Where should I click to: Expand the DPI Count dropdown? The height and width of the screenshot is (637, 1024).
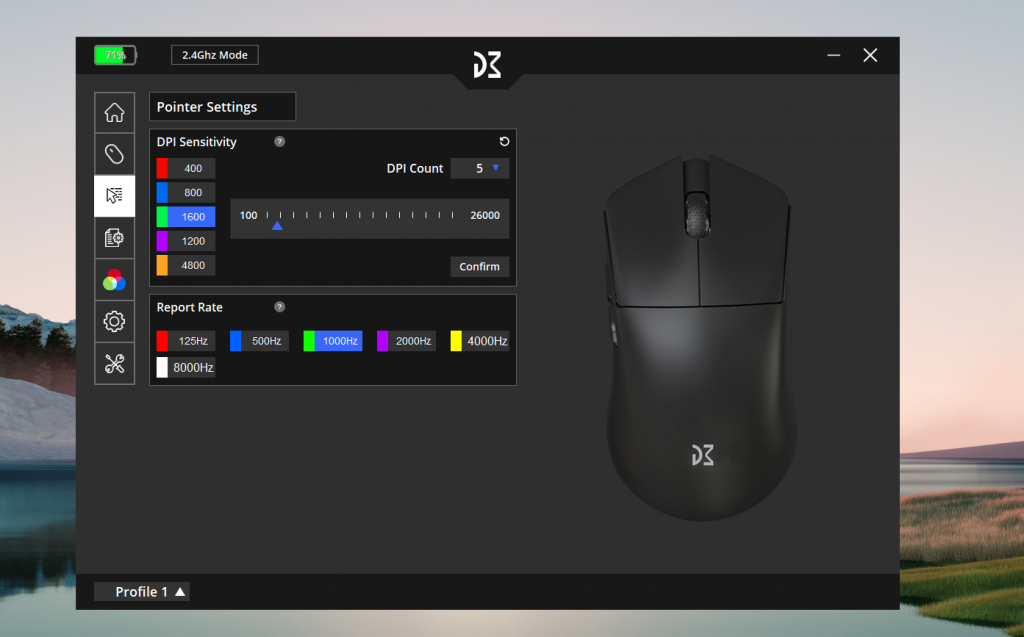[x=480, y=168]
